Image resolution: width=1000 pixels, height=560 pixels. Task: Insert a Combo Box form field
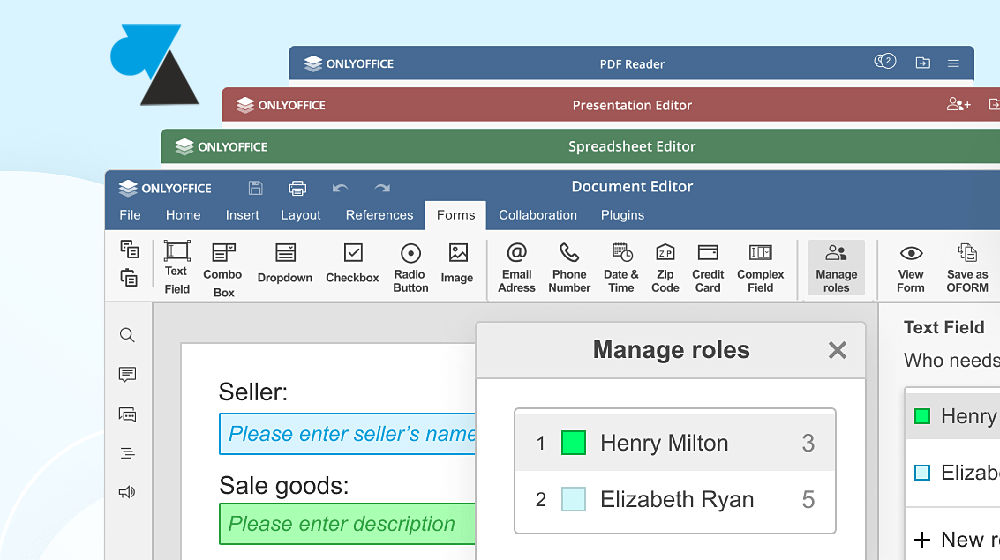223,270
